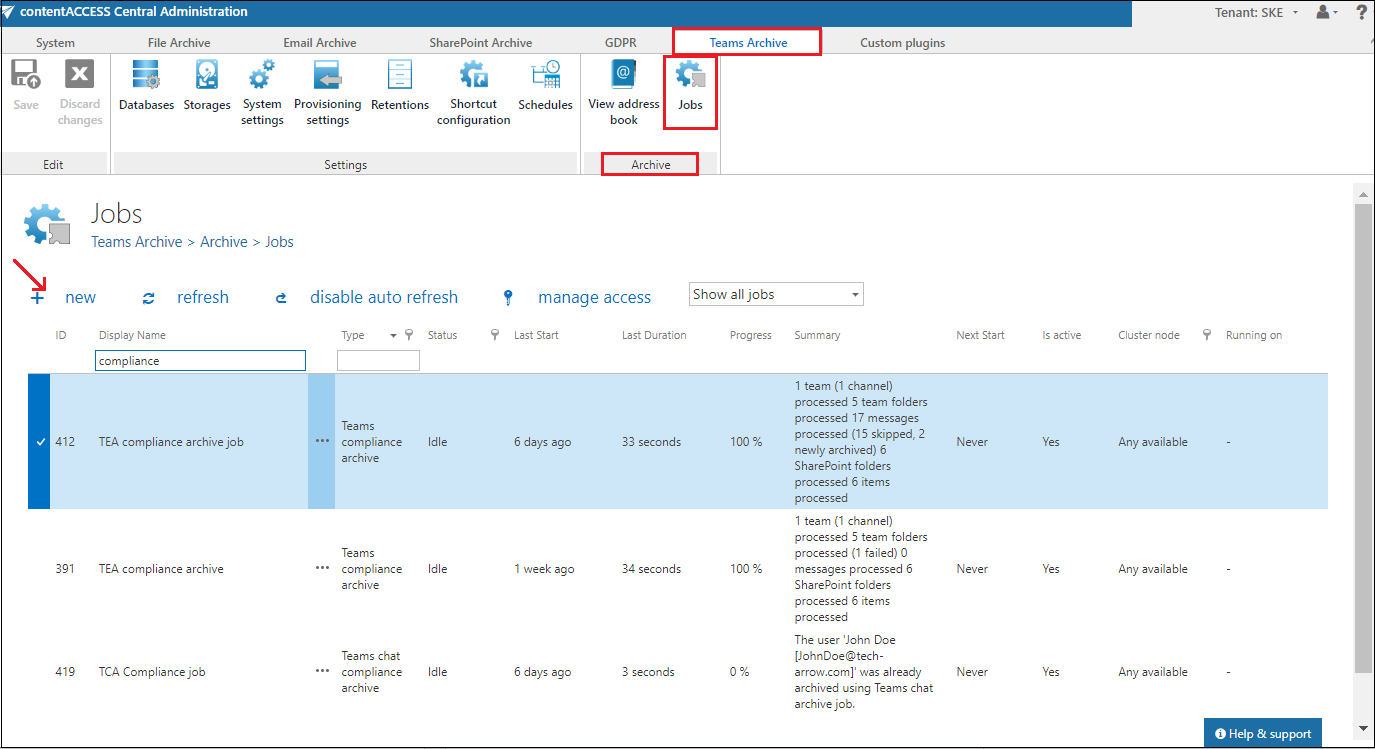The height and width of the screenshot is (749, 1375).
Task: Open the Type column sort arrow
Action: coord(393,335)
